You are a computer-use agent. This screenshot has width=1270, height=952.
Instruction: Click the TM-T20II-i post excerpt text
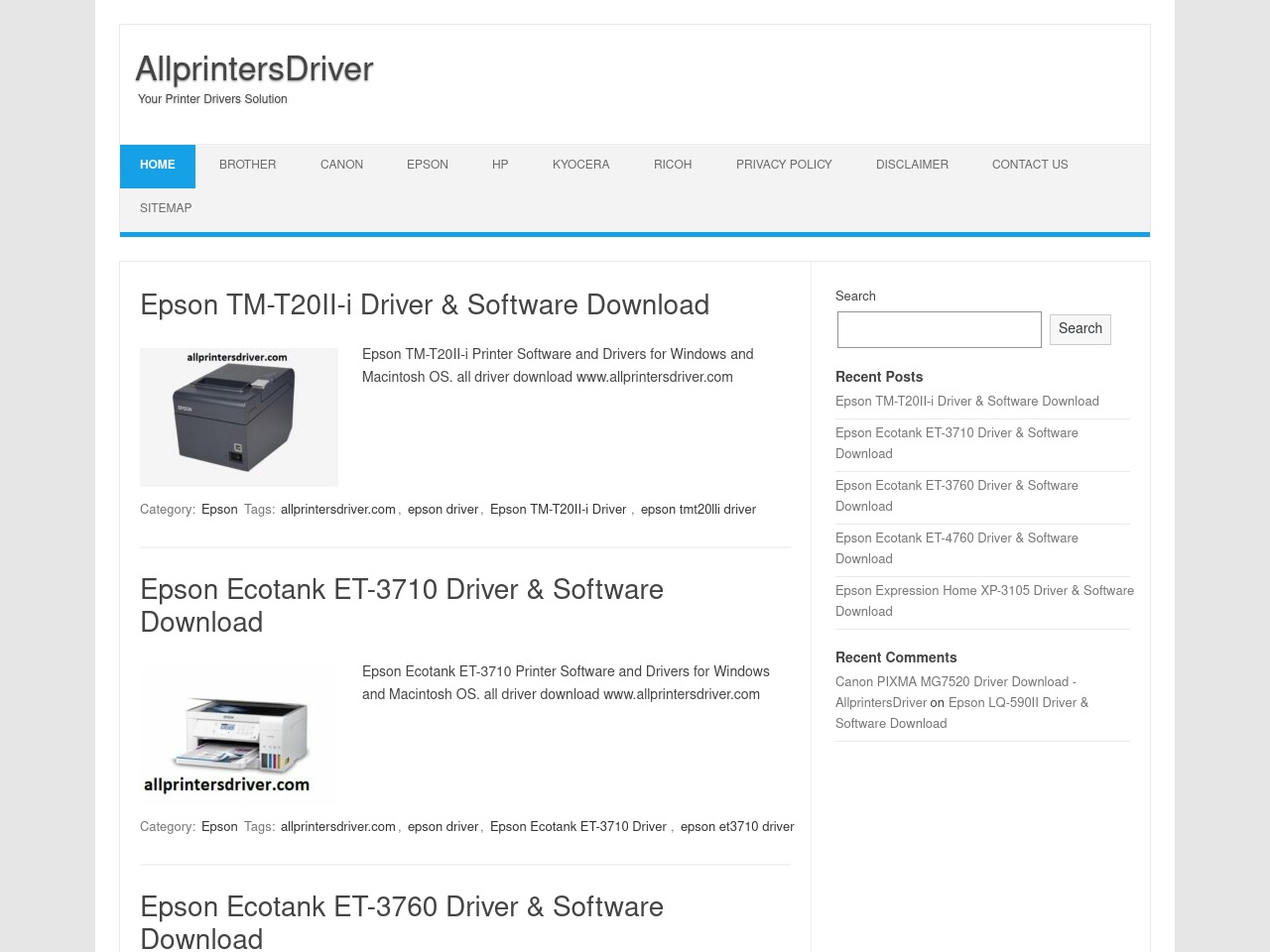558,367
